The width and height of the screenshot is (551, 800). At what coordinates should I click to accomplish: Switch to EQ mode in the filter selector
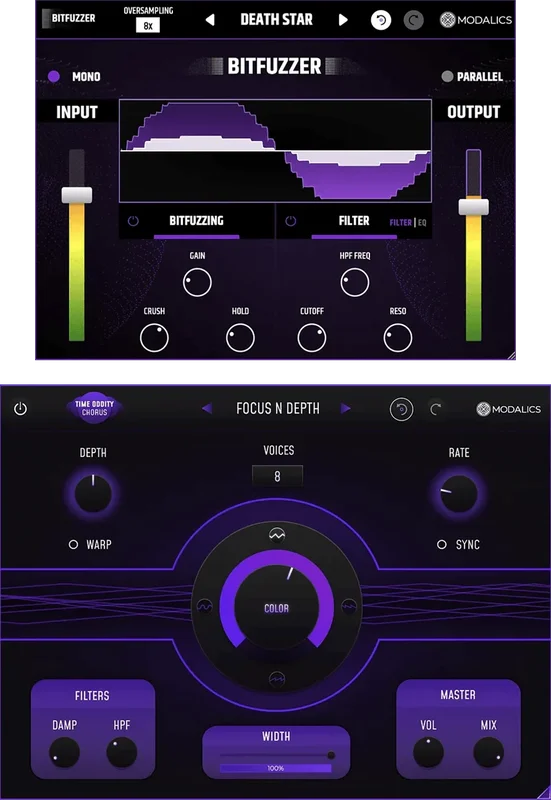coord(422,222)
